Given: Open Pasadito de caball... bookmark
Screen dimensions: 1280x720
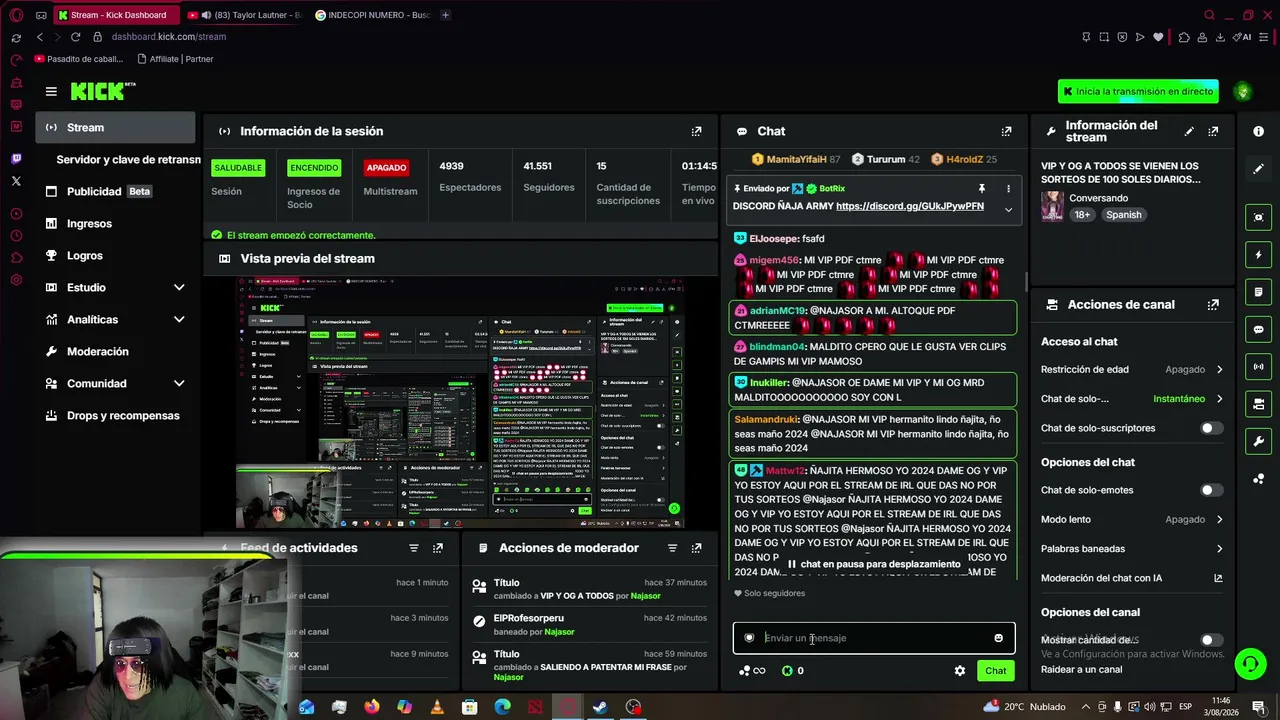Looking at the screenshot, I should pos(78,59).
